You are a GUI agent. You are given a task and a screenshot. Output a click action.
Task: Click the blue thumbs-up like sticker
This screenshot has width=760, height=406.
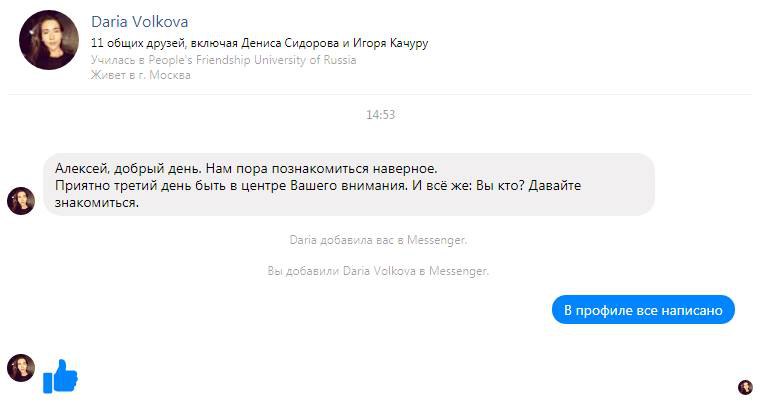pos(61,376)
